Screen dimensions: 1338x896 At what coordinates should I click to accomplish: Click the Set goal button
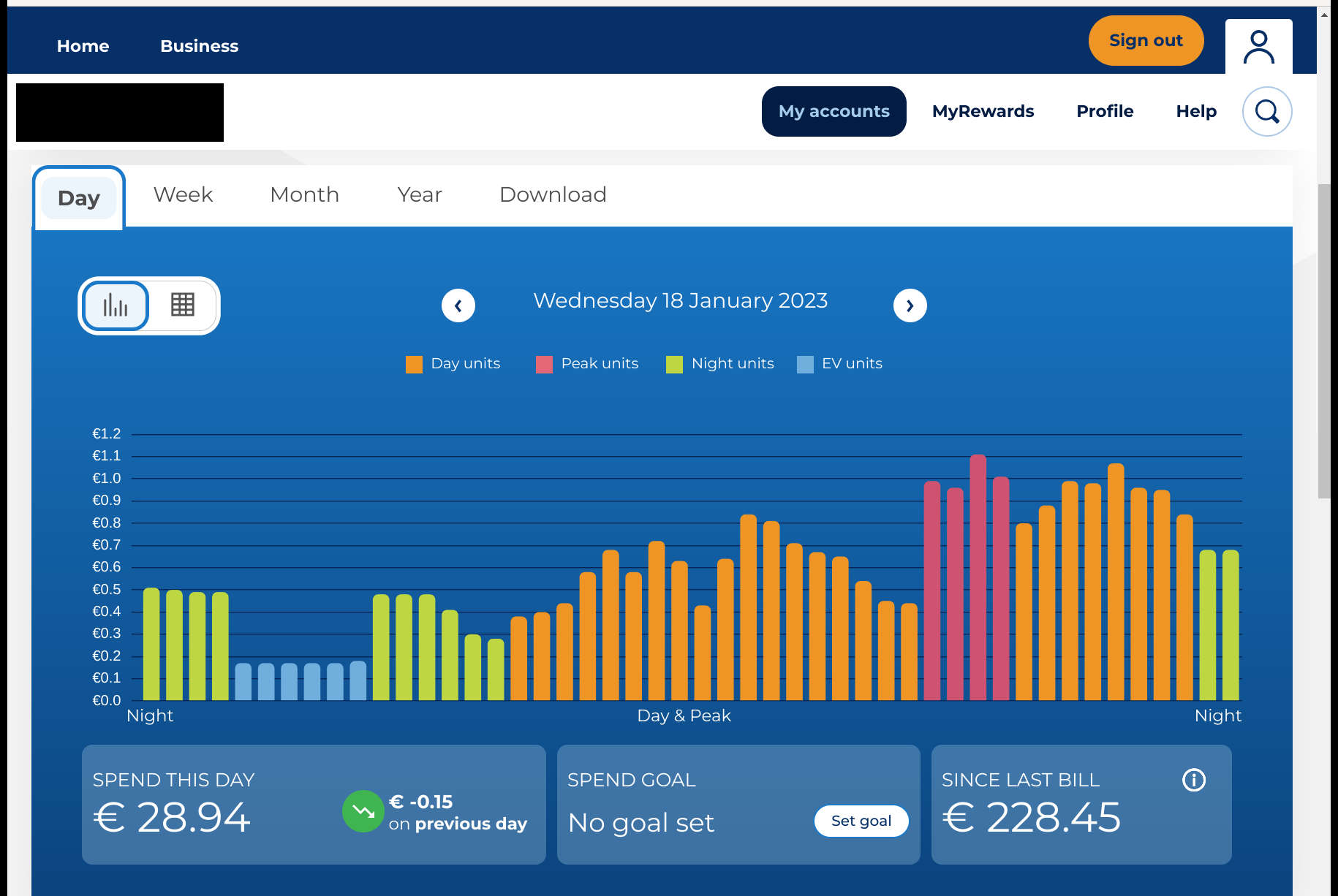861,821
